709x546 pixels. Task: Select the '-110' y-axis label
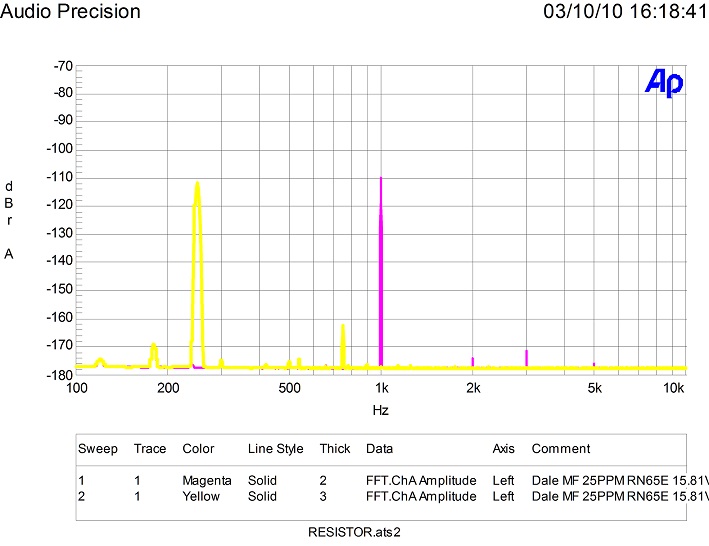60,177
